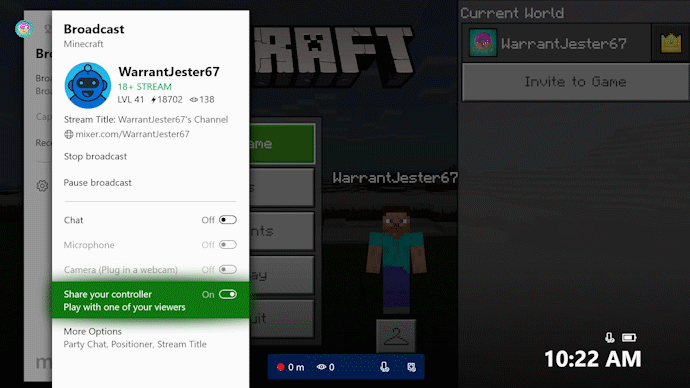This screenshot has height=388, width=690.
Task: Click the WarrantJester67 world player avatar
Action: click(x=483, y=43)
